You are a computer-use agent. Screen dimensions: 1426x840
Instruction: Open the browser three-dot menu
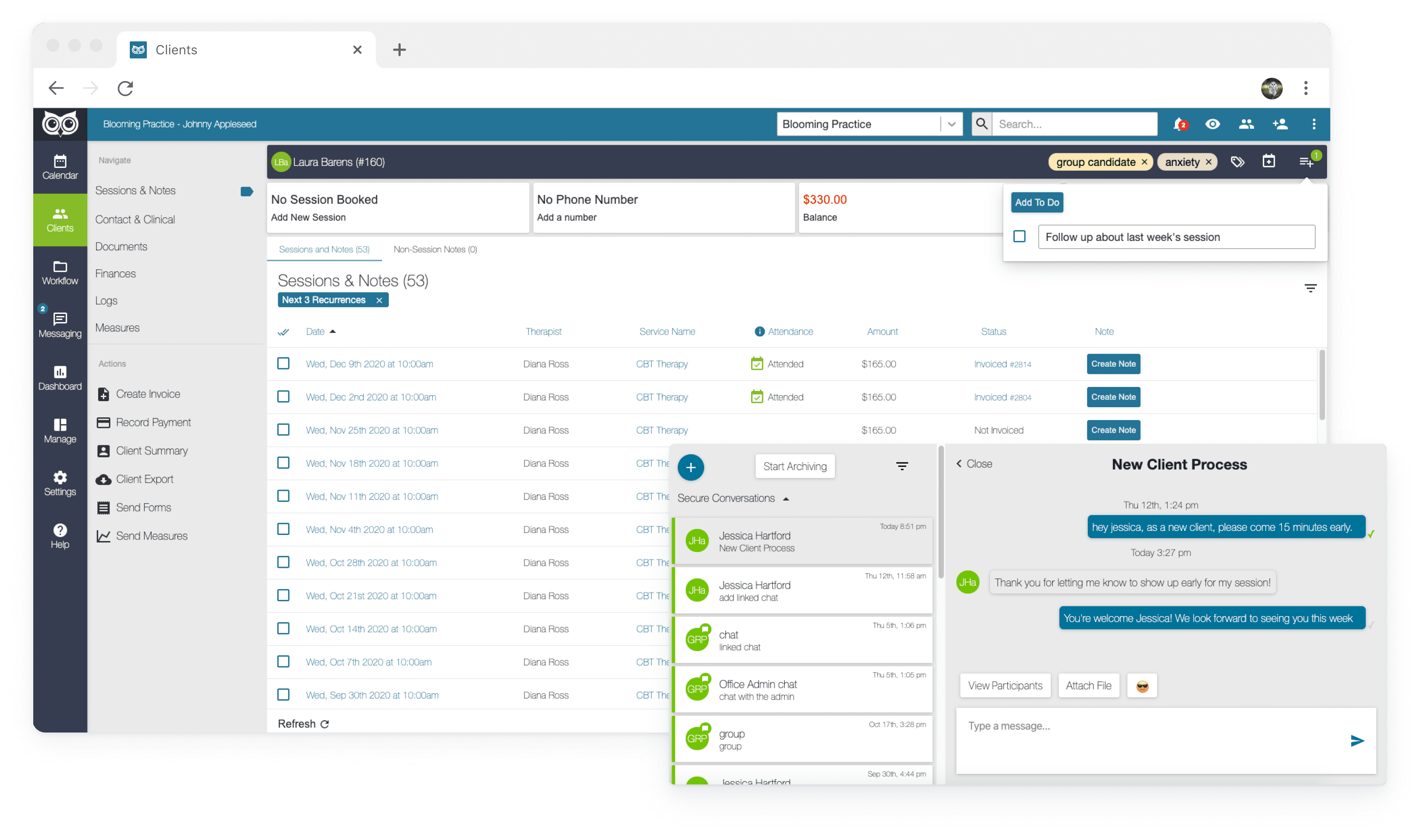(1306, 88)
